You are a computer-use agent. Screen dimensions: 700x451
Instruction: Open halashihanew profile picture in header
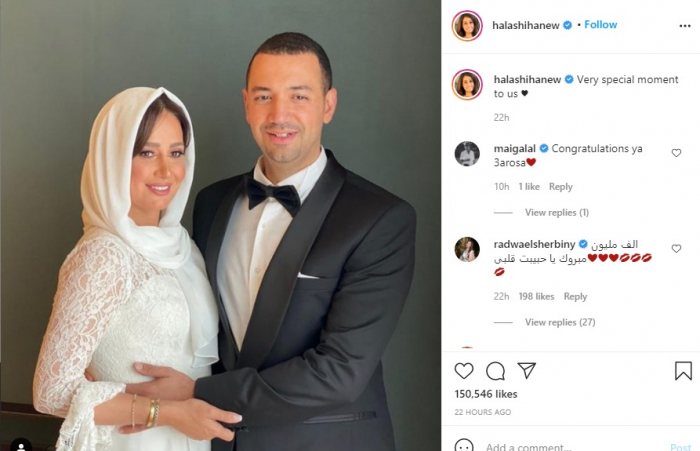point(467,25)
